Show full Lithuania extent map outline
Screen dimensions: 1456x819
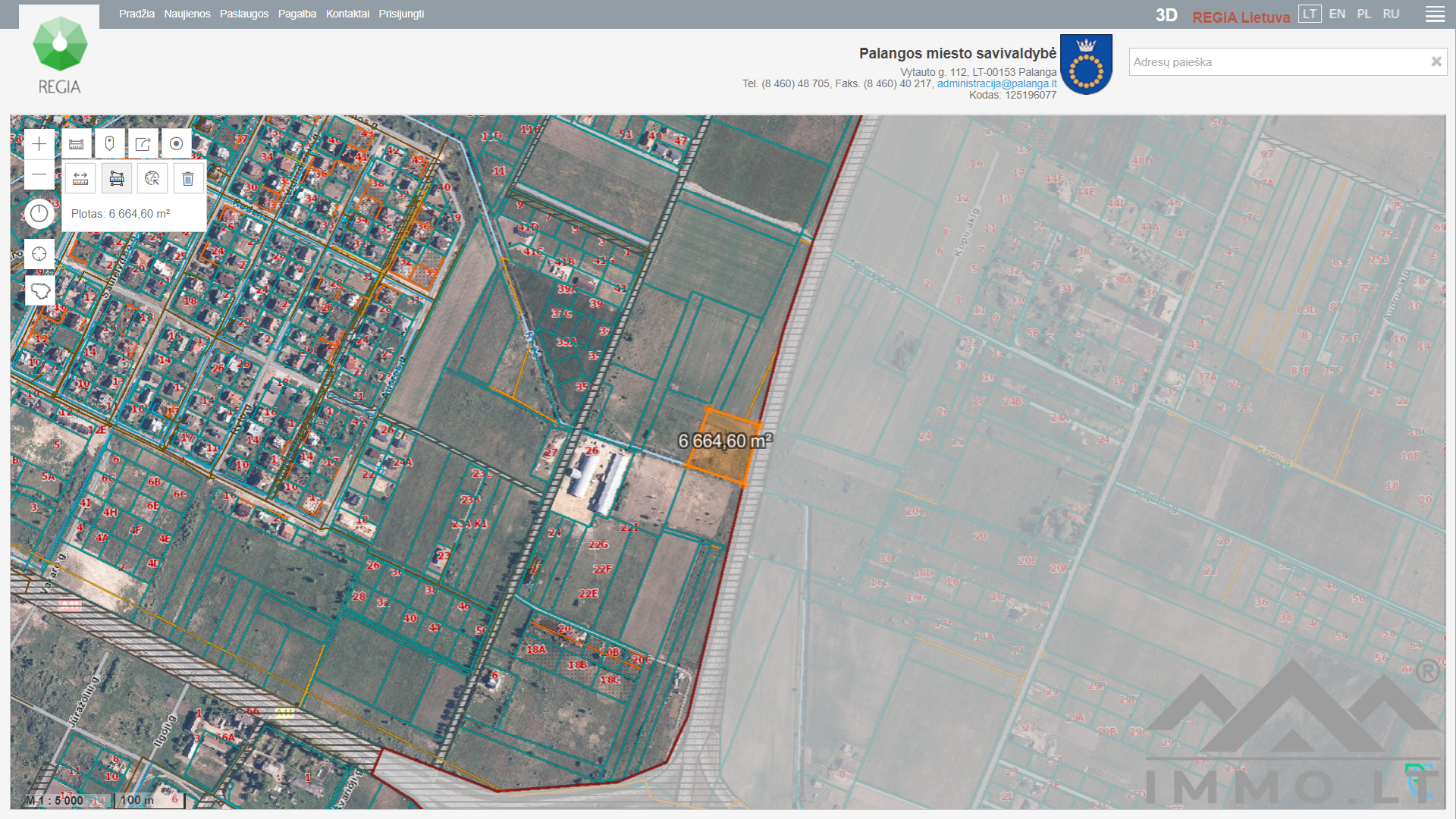(39, 290)
